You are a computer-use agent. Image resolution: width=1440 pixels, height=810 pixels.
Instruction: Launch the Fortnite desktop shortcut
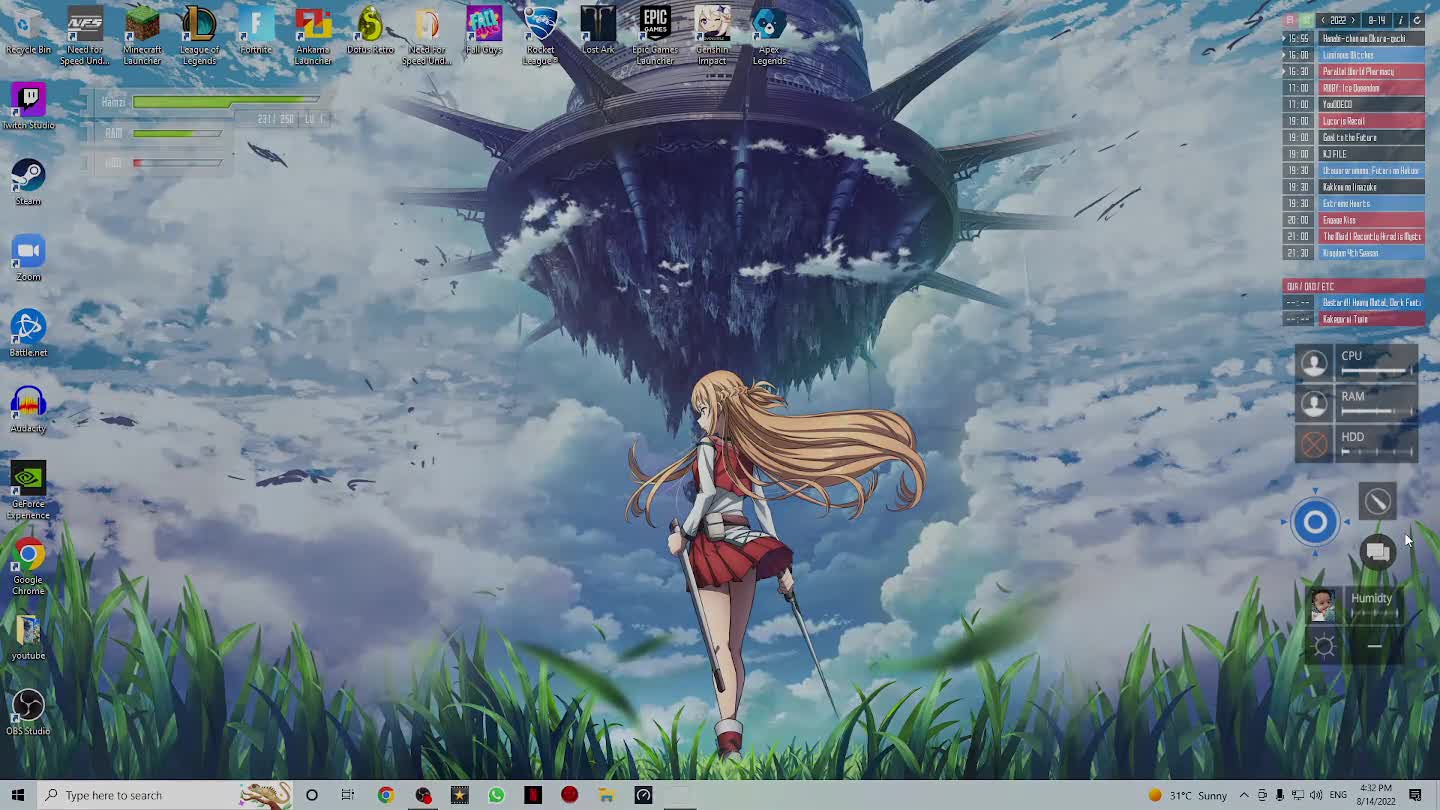256,30
